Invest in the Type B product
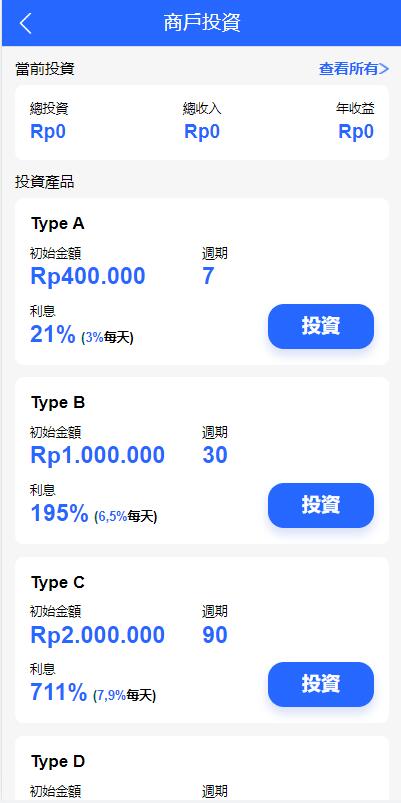Viewport: 401px width, 803px height. point(321,505)
